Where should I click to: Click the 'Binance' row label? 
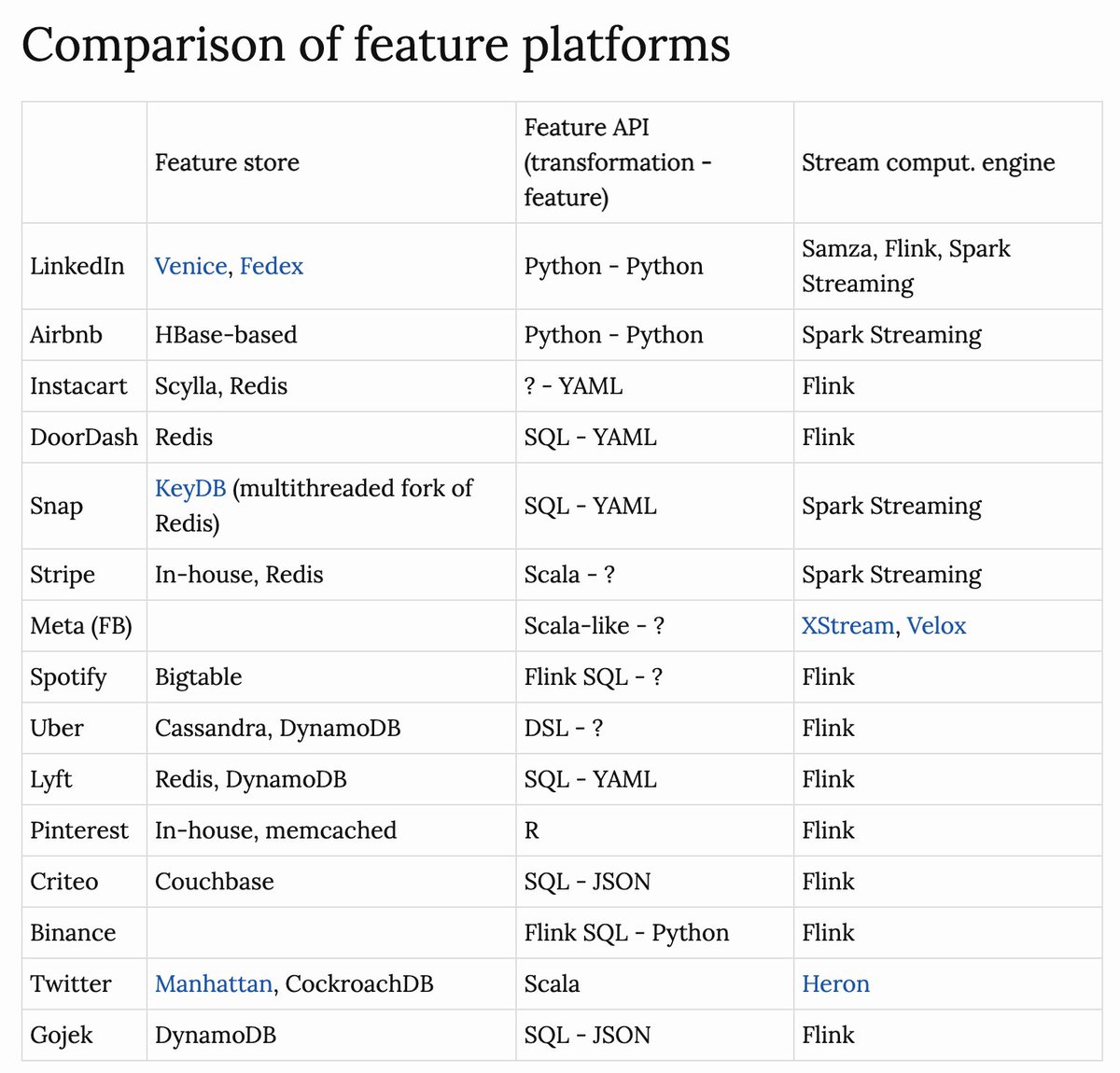[x=73, y=932]
